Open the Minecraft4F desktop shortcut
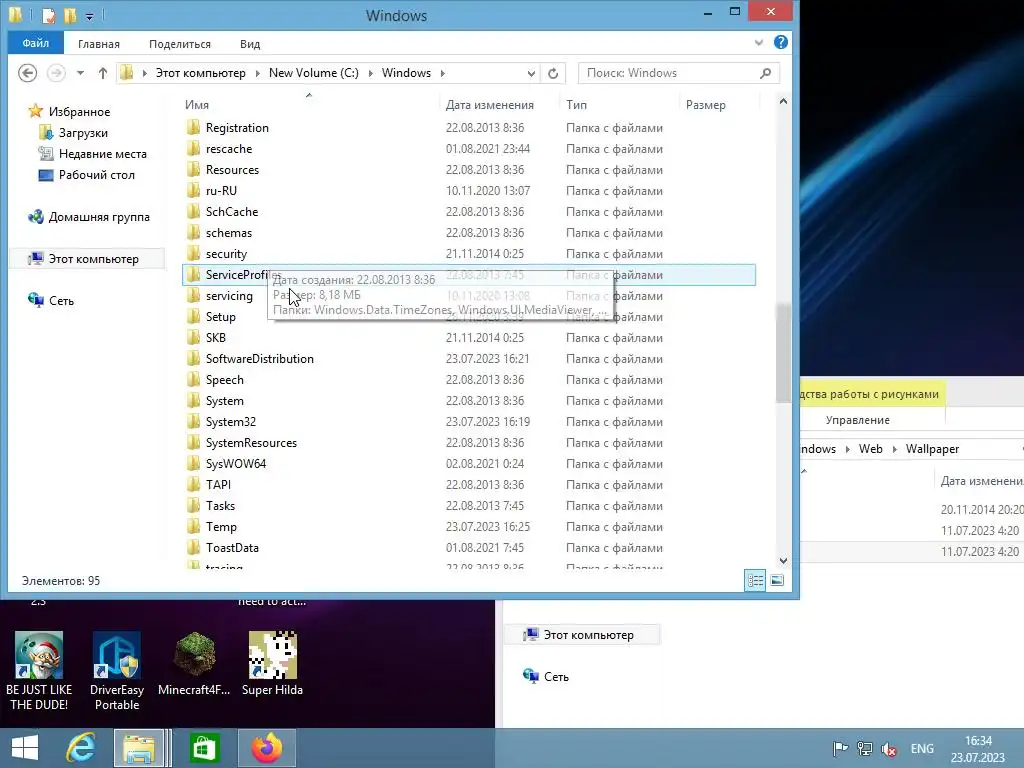This screenshot has height=768, width=1024. [194, 664]
